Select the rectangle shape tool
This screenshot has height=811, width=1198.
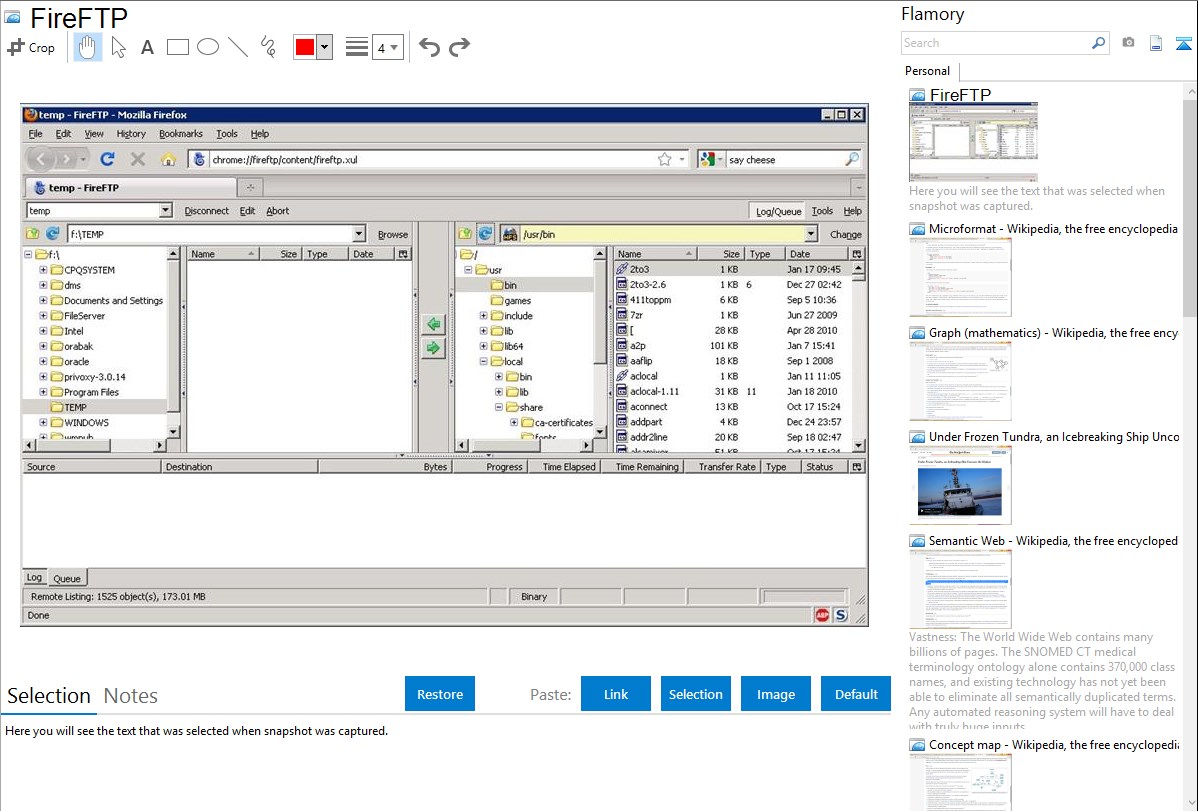[177, 47]
